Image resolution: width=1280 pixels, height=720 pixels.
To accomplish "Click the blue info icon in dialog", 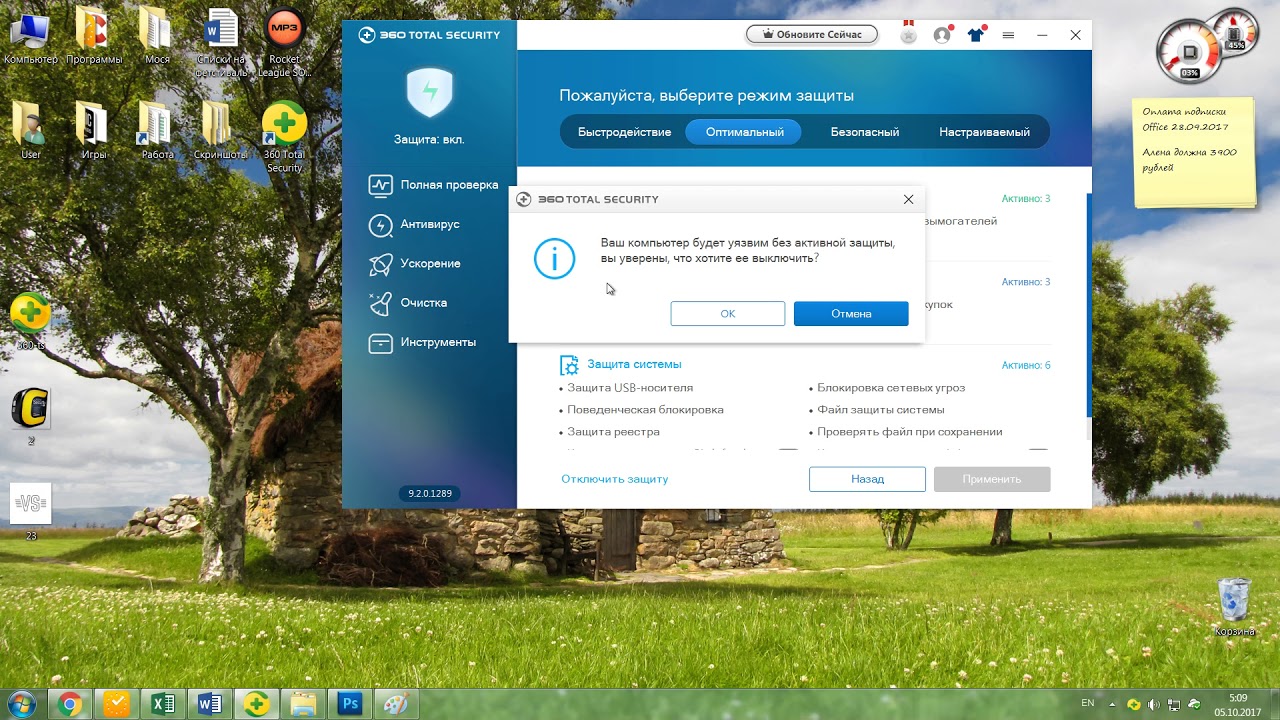I will point(554,258).
